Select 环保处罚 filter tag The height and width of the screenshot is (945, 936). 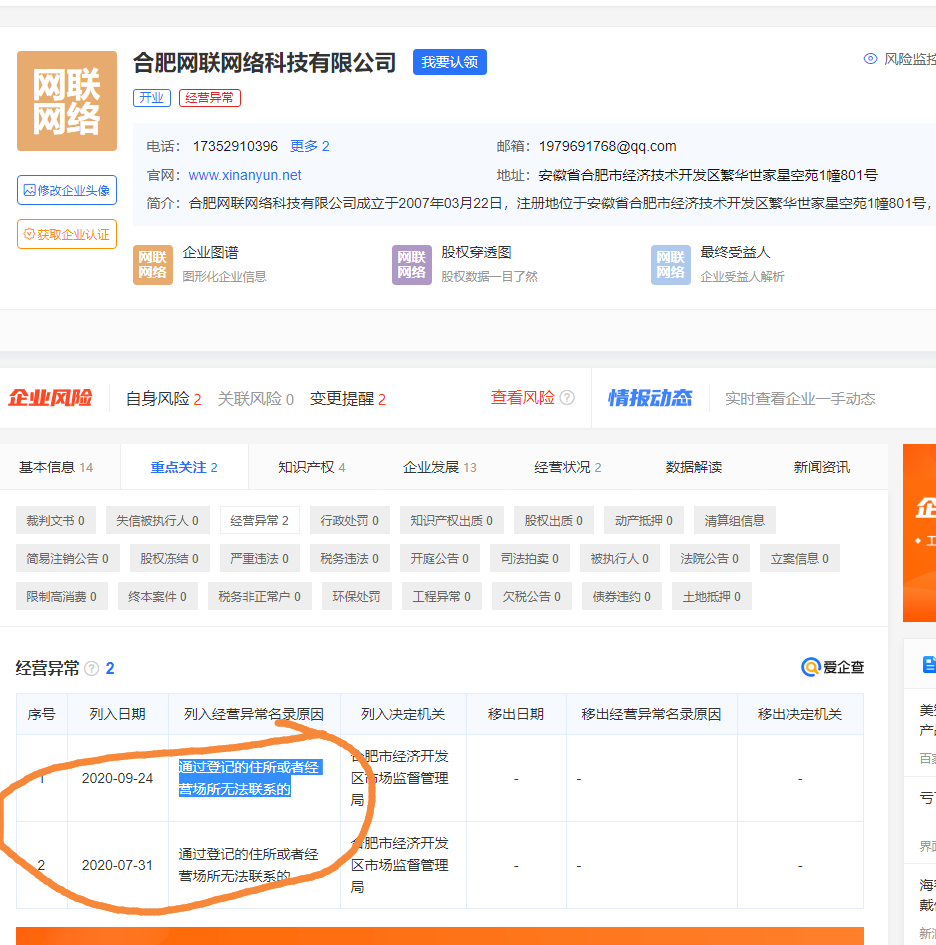pyautogui.click(x=356, y=597)
